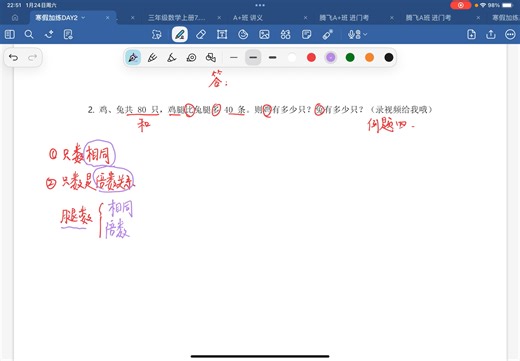Choose the shapes pen option

coord(211,58)
